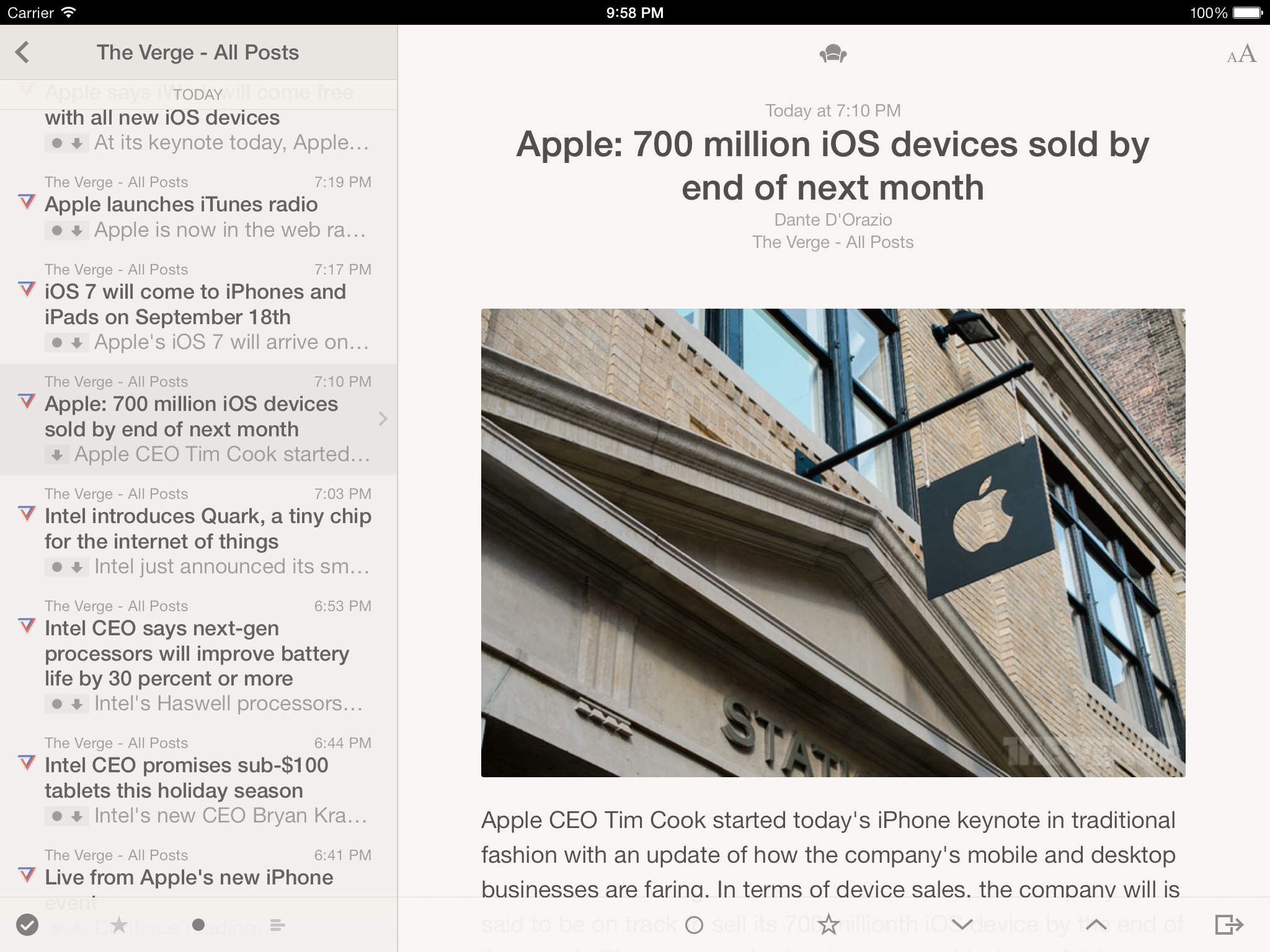Click Verge feed icon beside Intel Quark headline
Image resolution: width=1270 pixels, height=952 pixels.
tap(27, 513)
